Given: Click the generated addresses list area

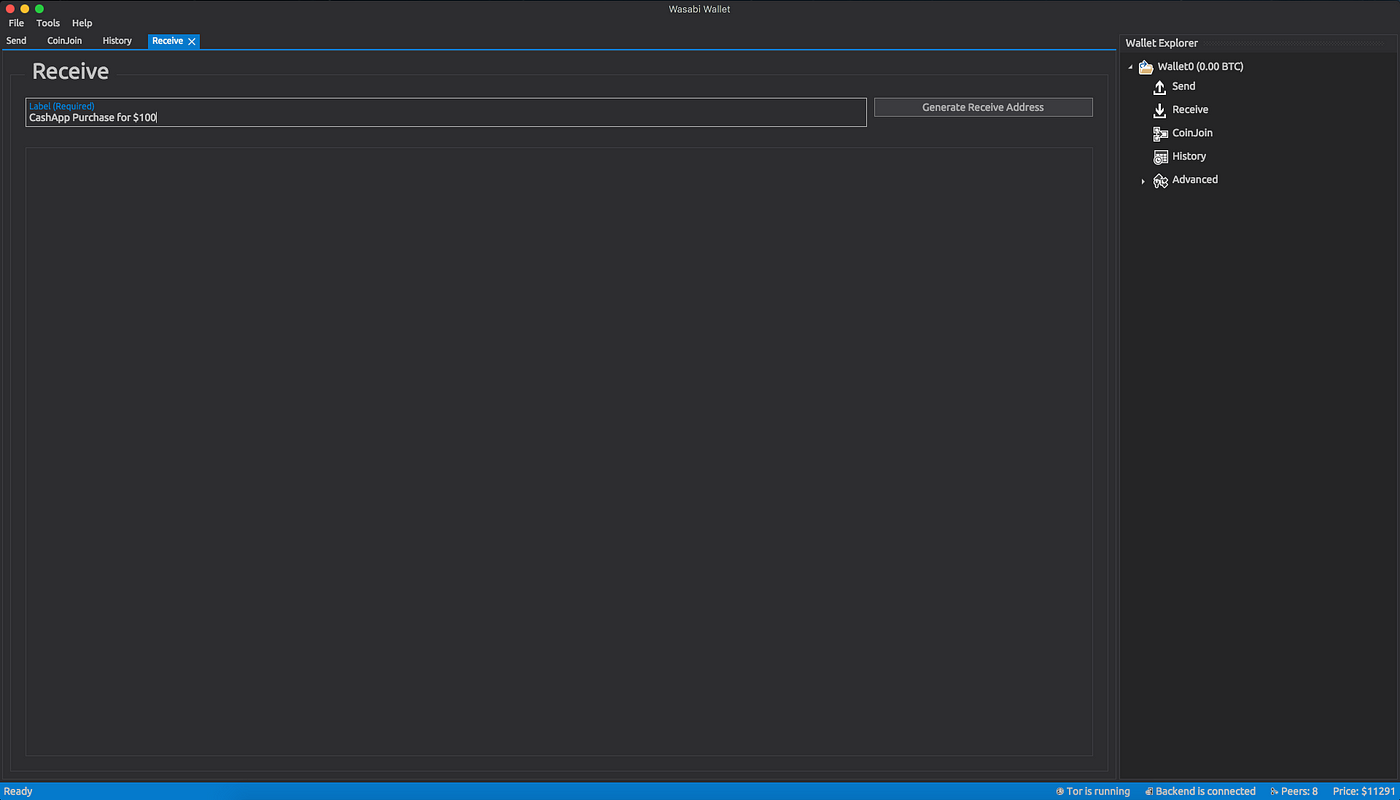Looking at the screenshot, I should click(x=559, y=451).
